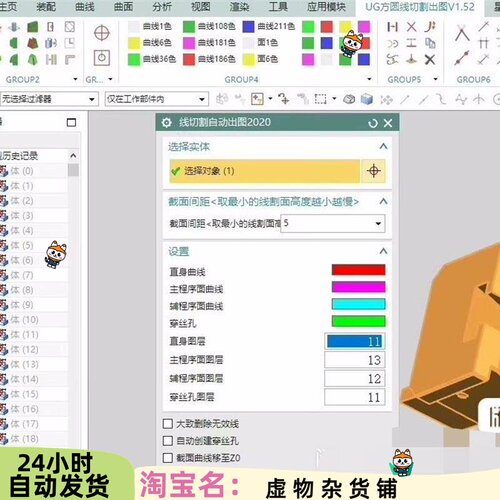Click the large scissors-like icon in GROUP6
Viewport: 500px width, 500px height.
[462, 33]
